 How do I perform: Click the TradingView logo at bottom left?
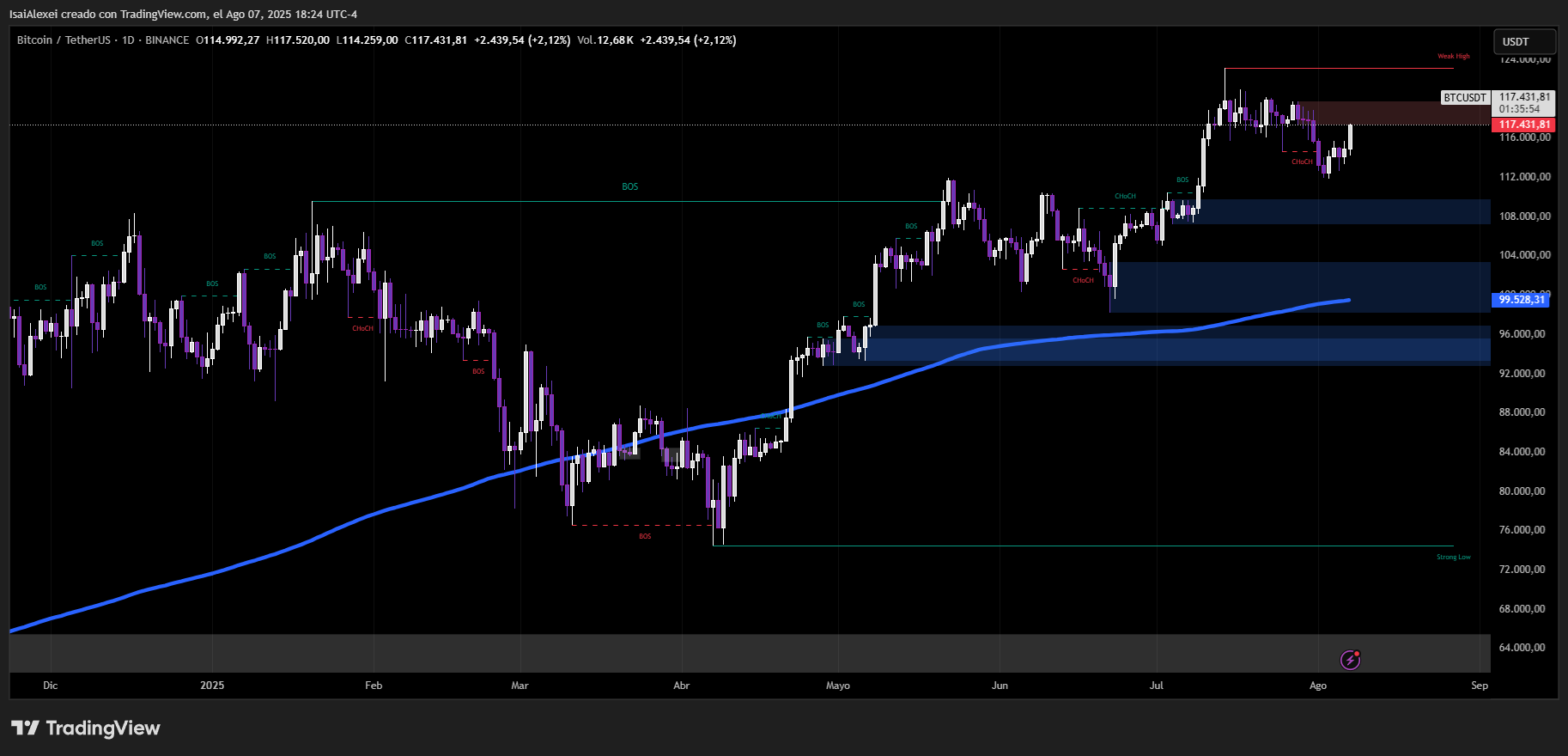click(86, 729)
